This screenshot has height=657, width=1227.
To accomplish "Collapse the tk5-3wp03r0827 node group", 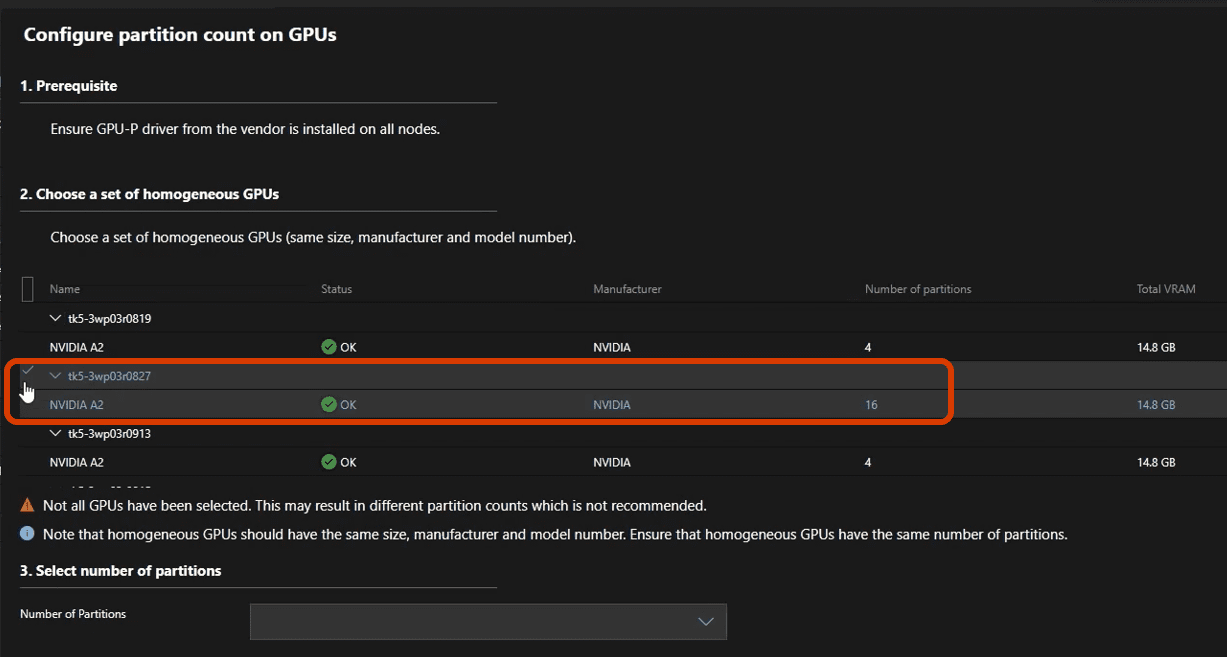I will tap(55, 376).
